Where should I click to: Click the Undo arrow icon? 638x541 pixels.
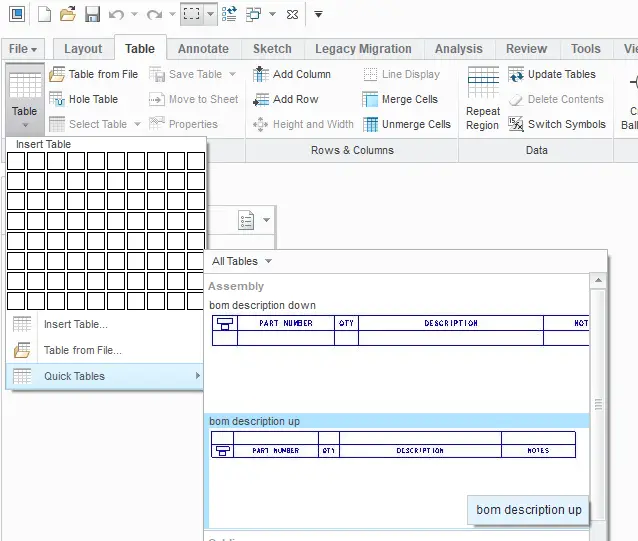pos(117,15)
